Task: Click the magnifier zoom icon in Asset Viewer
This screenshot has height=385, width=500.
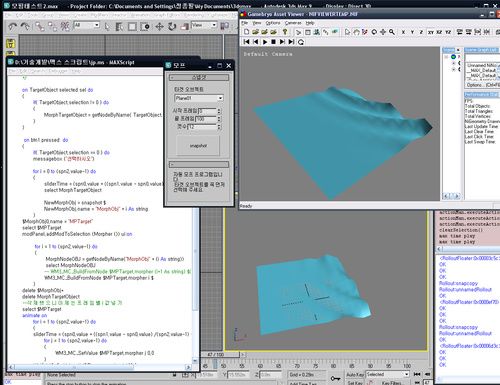Action: pos(392,32)
